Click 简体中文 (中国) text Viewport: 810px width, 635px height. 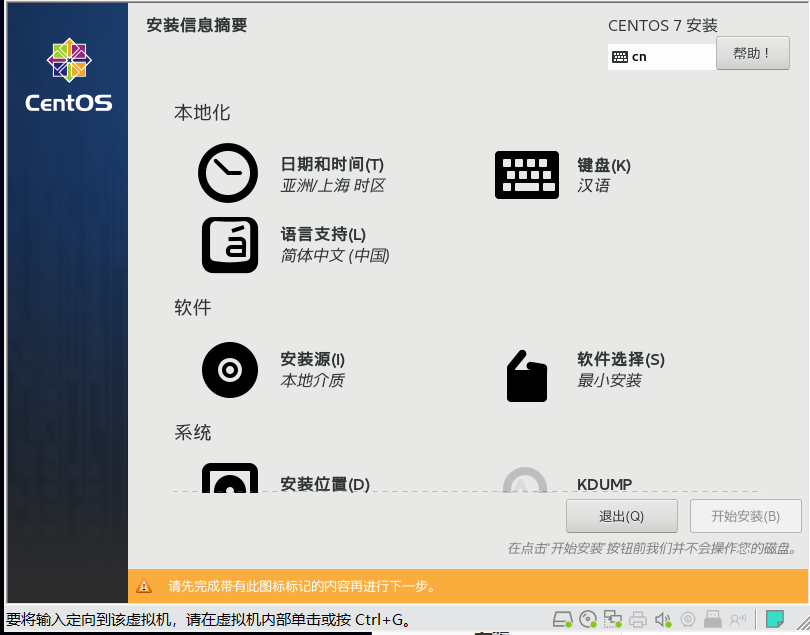click(335, 255)
